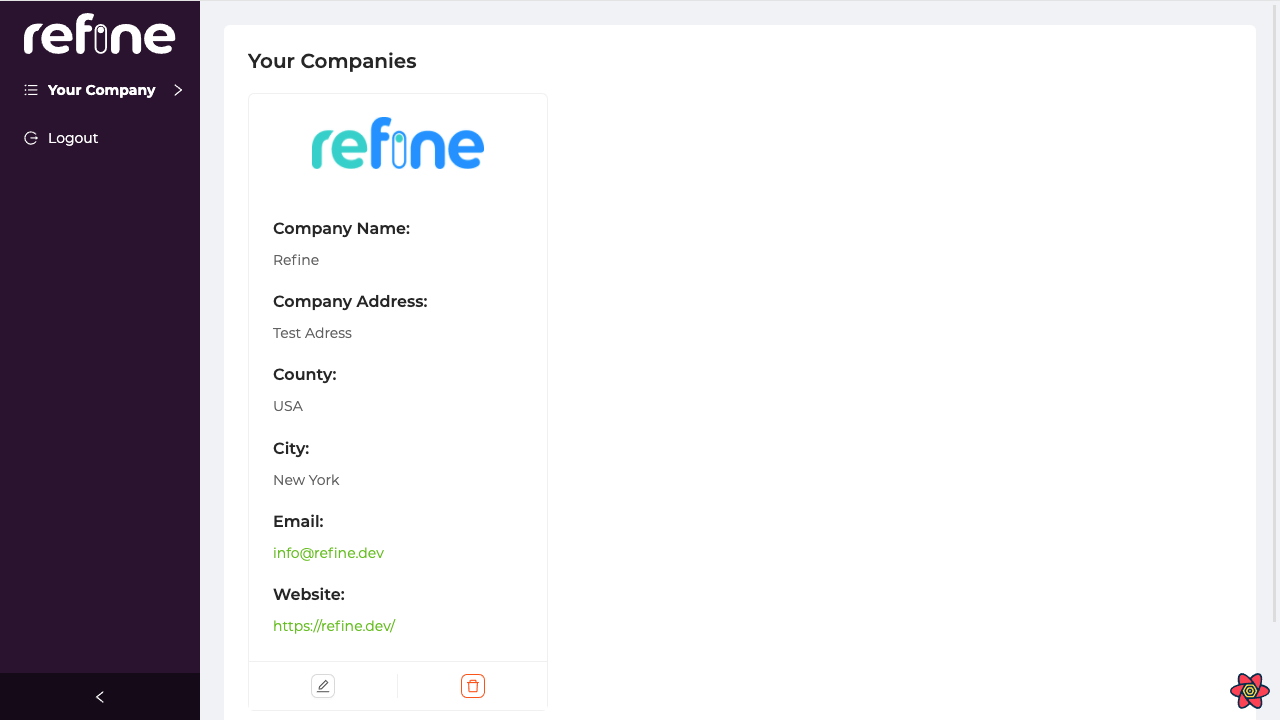Collapse the sidebar with the bottom arrow
This screenshot has height=720, width=1280.
pos(100,697)
